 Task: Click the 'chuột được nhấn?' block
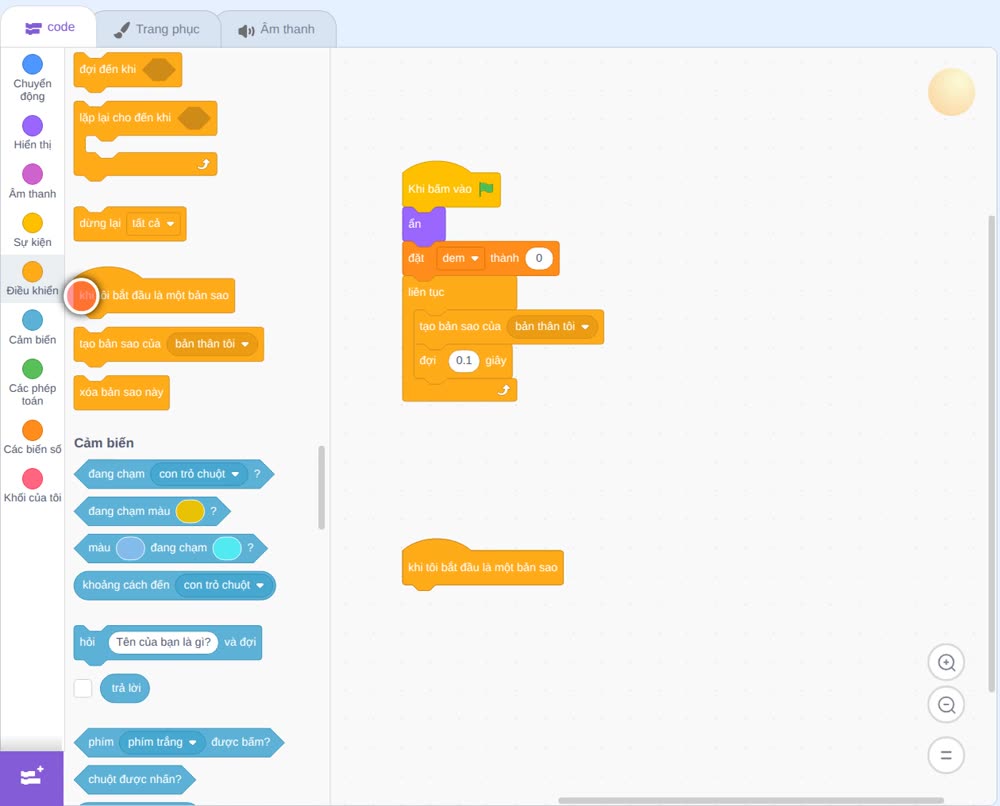pyautogui.click(x=135, y=779)
